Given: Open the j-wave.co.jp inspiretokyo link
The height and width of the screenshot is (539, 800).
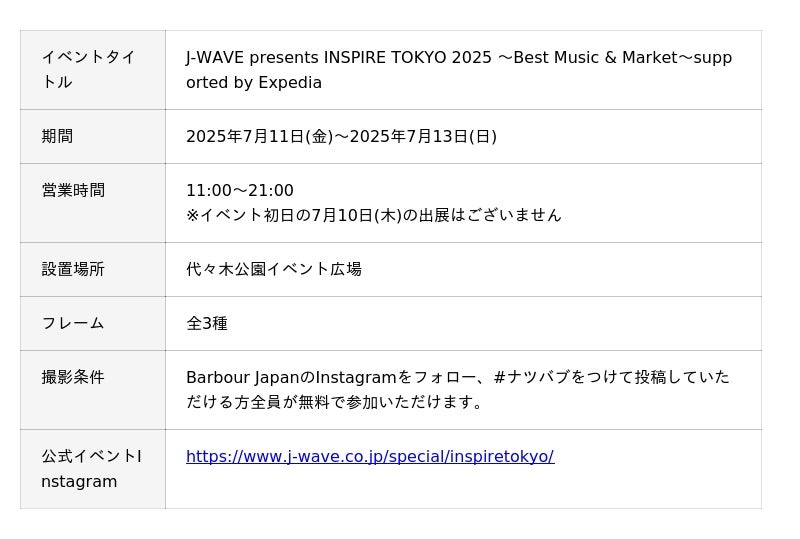Looking at the screenshot, I should (x=369, y=457).
